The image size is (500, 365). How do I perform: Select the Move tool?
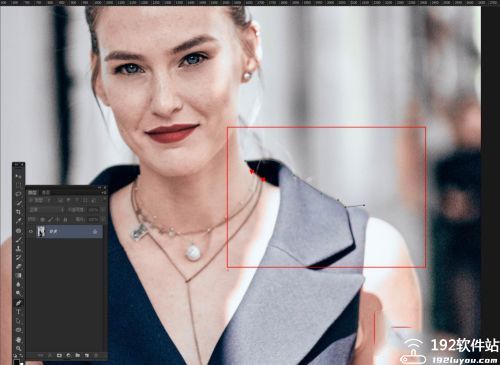(18, 176)
